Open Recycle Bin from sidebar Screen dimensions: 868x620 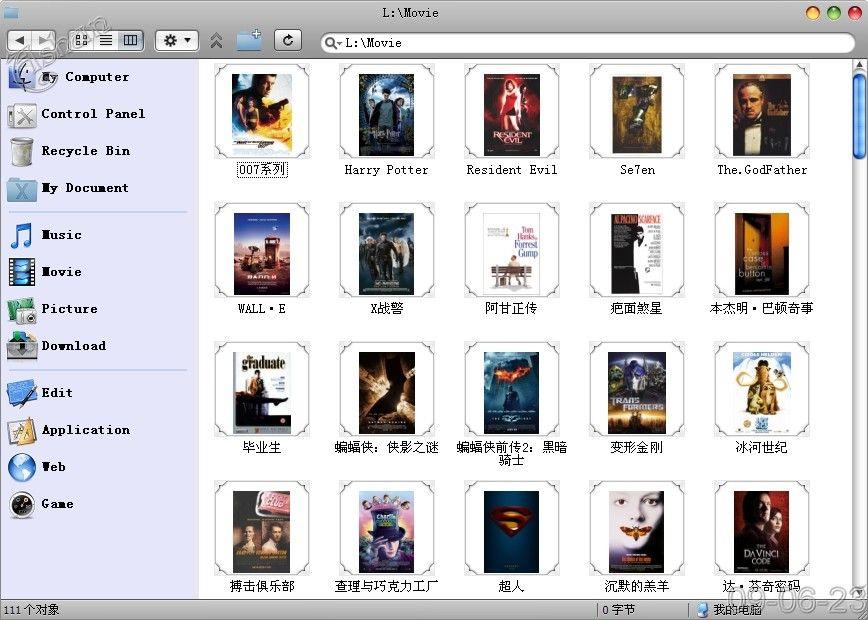(x=70, y=151)
